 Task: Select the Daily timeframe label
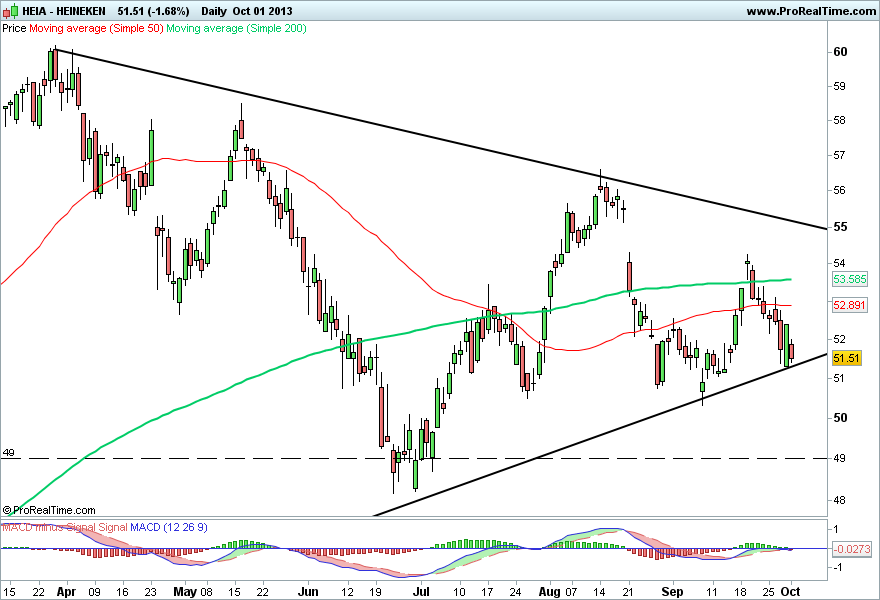(214, 11)
